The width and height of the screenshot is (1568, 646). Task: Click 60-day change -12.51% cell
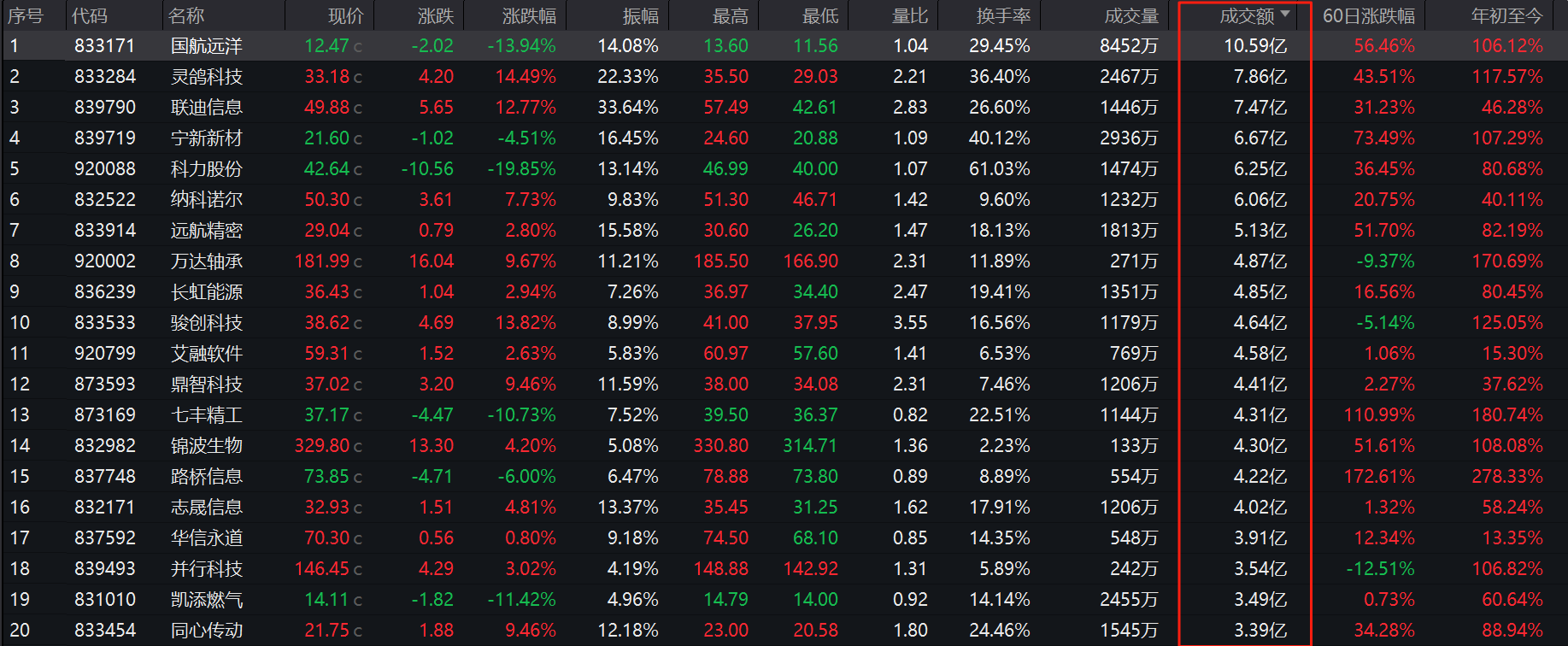pos(1381,569)
